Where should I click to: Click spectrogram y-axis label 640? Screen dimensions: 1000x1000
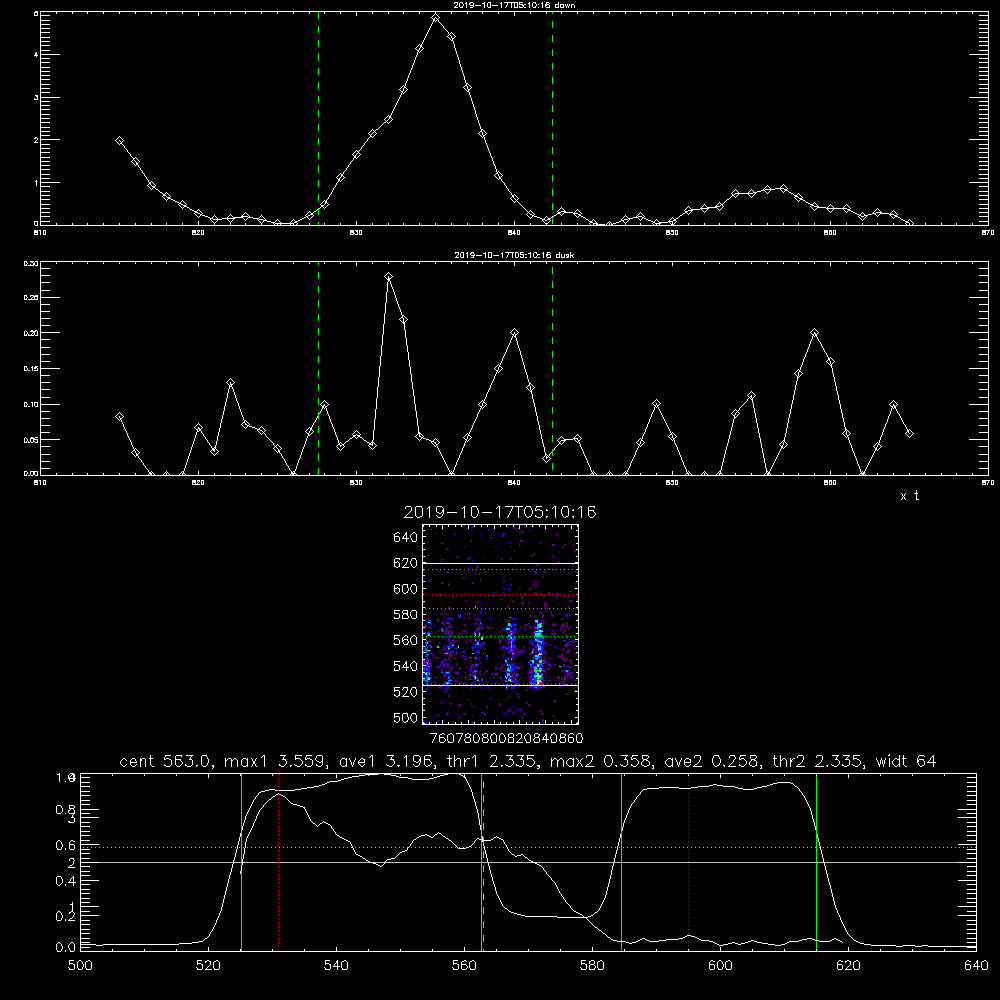tap(405, 538)
